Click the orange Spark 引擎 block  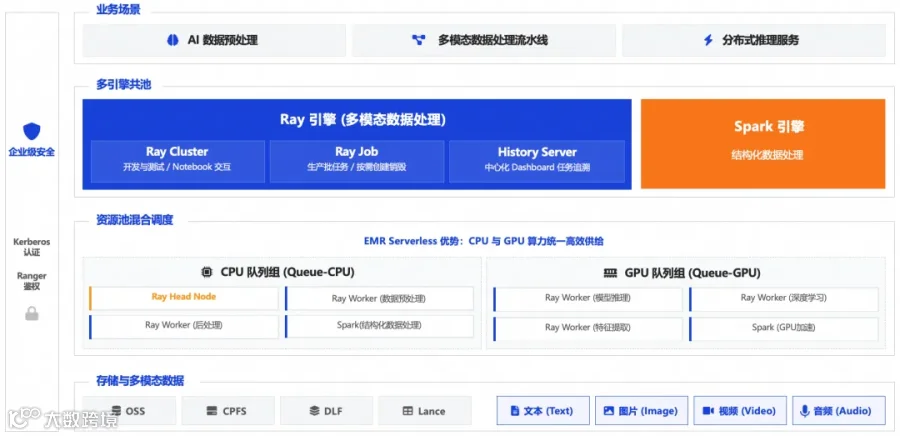[x=763, y=144]
